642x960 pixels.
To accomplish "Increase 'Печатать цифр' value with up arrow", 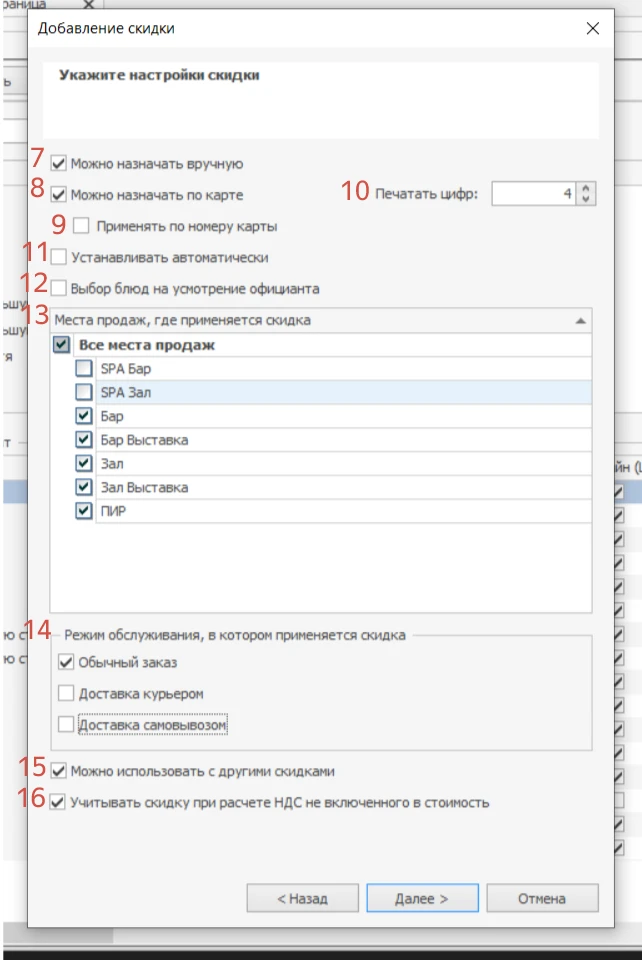I will (586, 189).
